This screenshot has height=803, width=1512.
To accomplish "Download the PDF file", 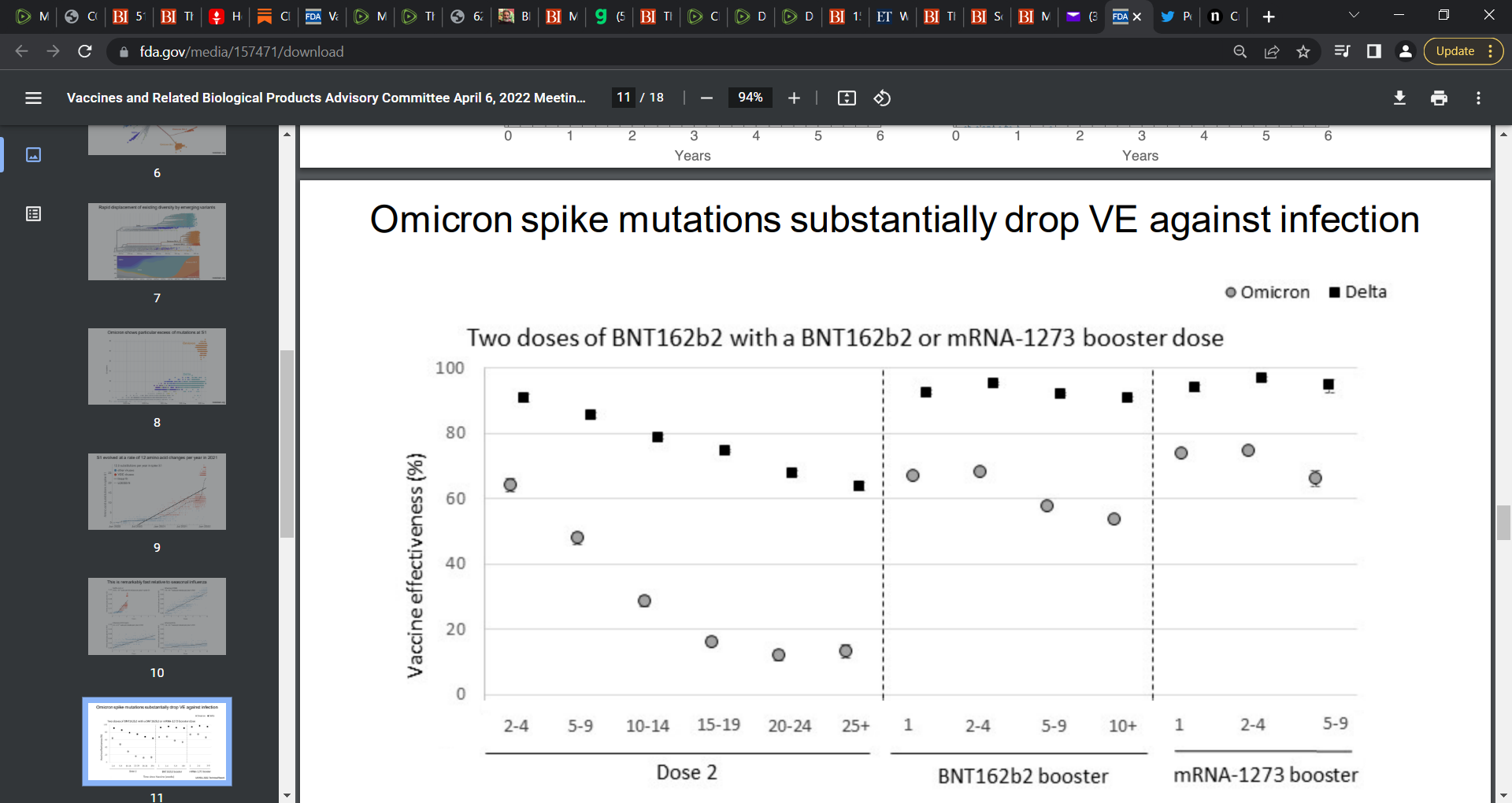I will coord(1399,98).
